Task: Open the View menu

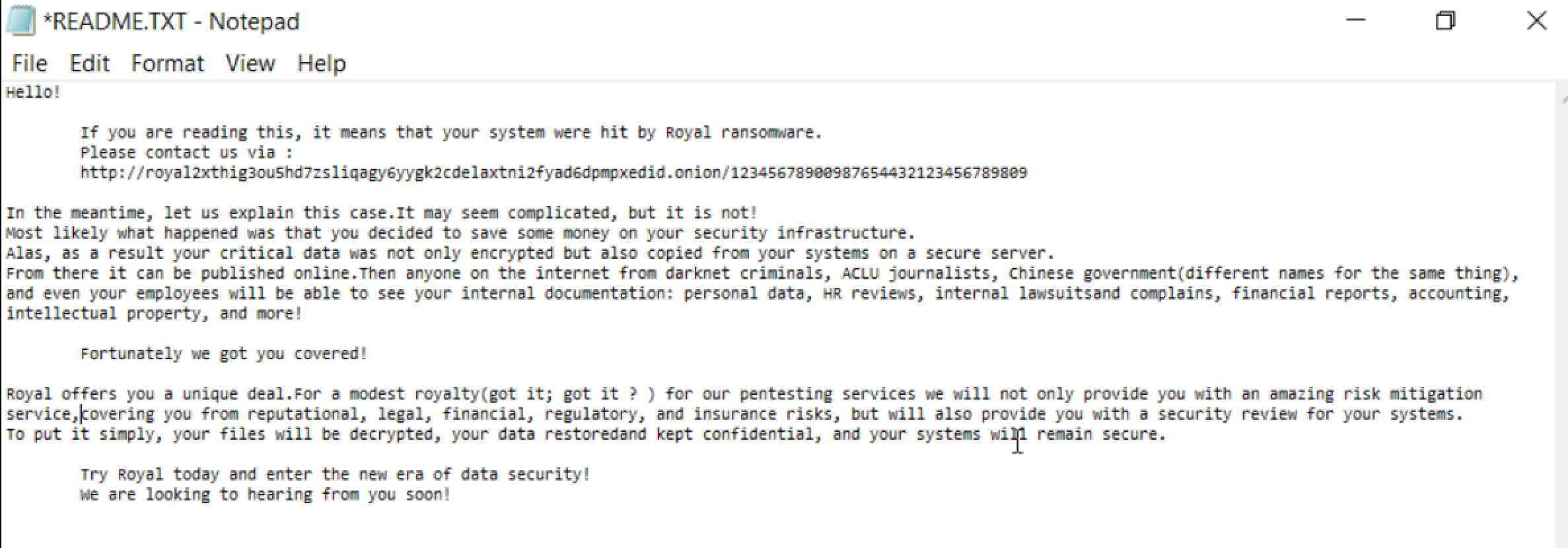Action: point(250,63)
